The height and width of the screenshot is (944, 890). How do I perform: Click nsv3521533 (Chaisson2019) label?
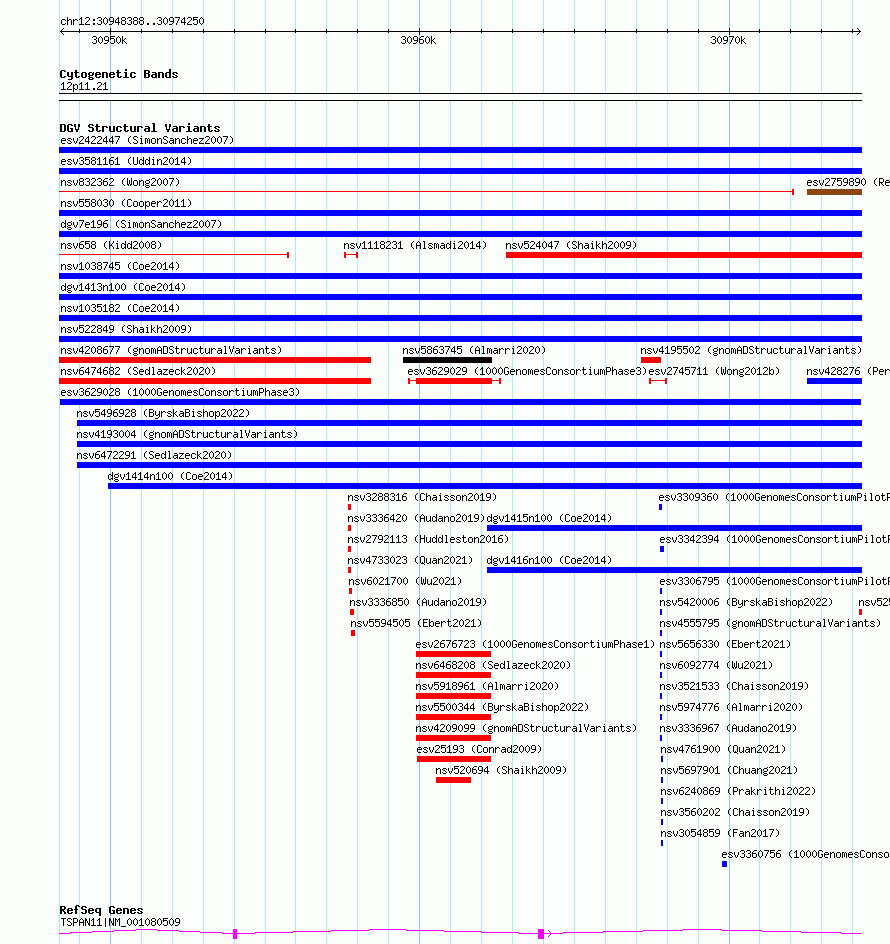coord(734,687)
